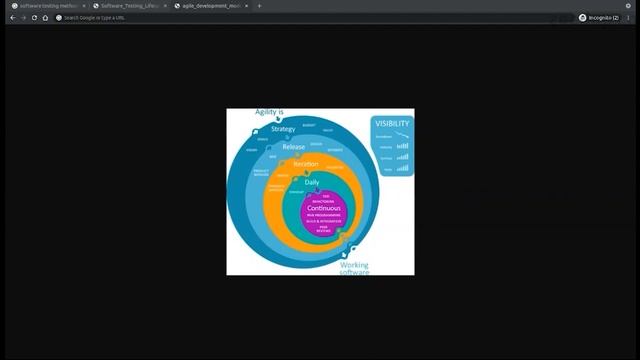Close the Software_Testing_Life tab
The height and width of the screenshot is (360, 640).
pyautogui.click(x=165, y=6)
